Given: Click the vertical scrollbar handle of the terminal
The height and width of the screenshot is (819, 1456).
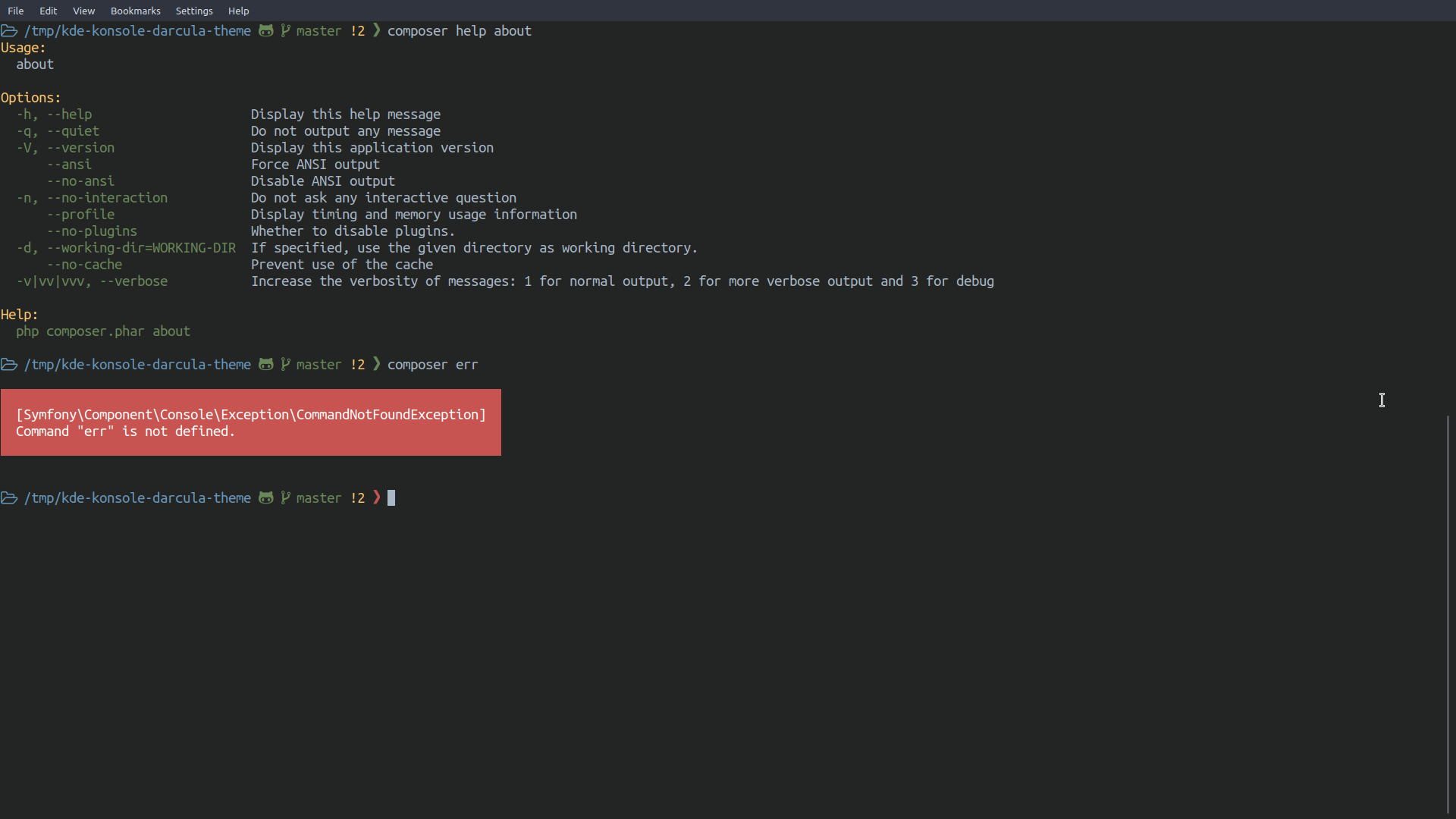Looking at the screenshot, I should (1448, 614).
